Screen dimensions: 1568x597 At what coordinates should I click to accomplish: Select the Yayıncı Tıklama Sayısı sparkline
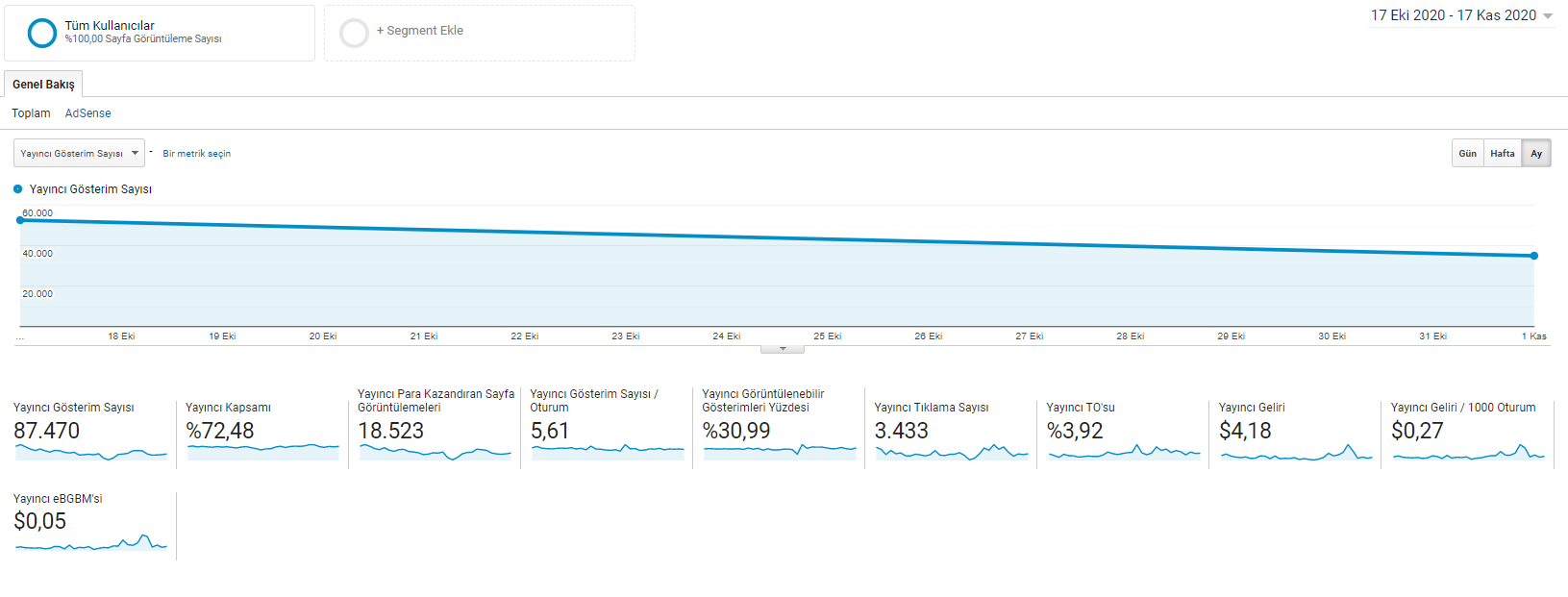(x=952, y=452)
